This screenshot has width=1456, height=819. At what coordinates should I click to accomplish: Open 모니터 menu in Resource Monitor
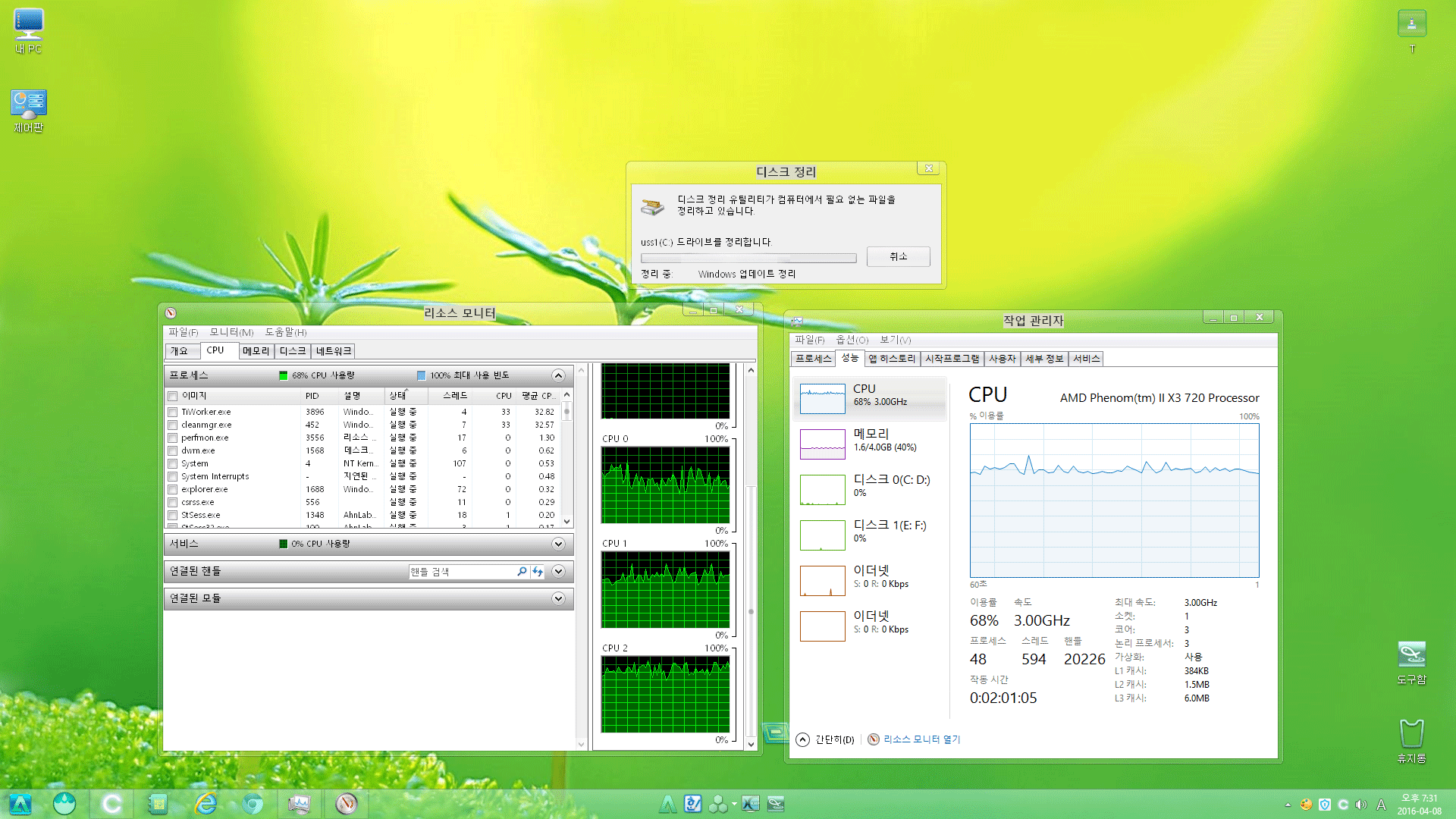[x=231, y=332]
